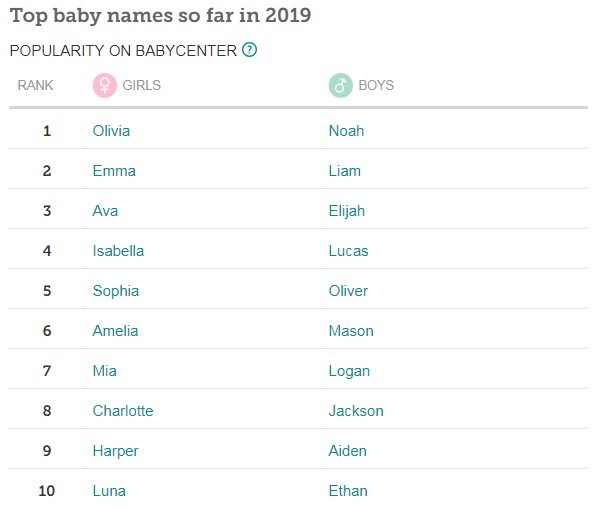Click the girl name Mia

click(x=104, y=371)
